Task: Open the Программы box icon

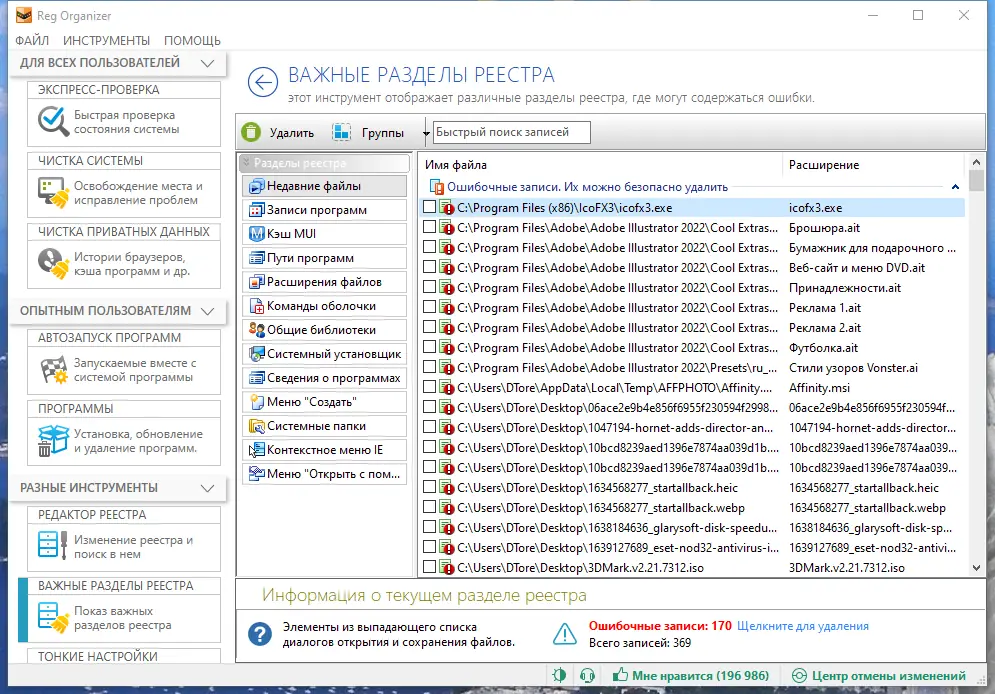Action: point(53,440)
